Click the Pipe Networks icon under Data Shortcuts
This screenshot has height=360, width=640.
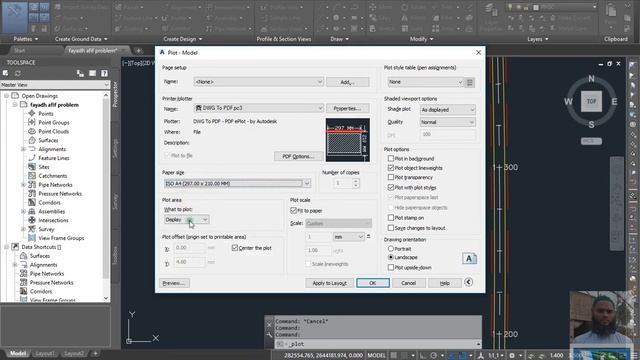tap(24, 273)
